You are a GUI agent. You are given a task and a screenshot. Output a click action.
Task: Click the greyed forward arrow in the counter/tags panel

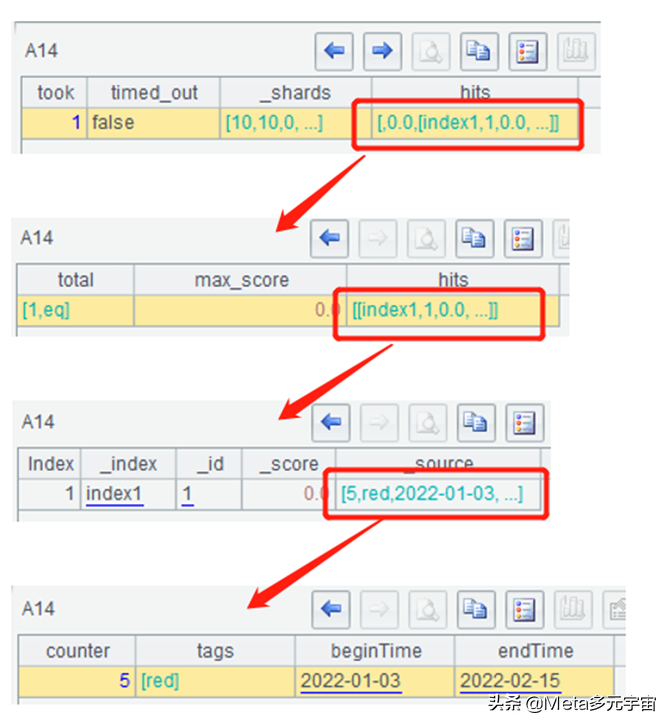tap(379, 610)
